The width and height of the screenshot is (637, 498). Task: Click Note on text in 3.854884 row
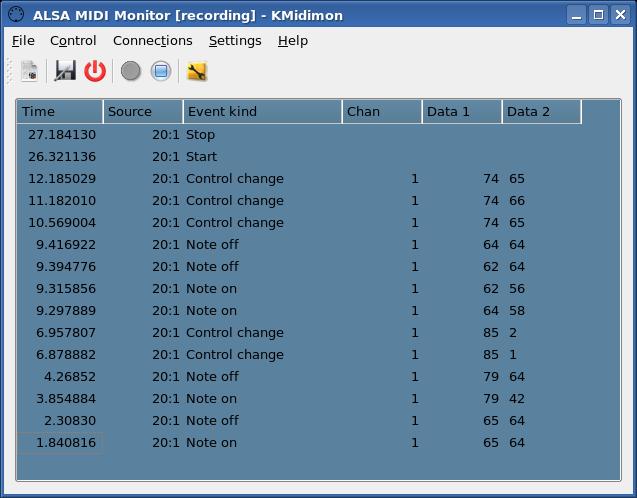211,398
